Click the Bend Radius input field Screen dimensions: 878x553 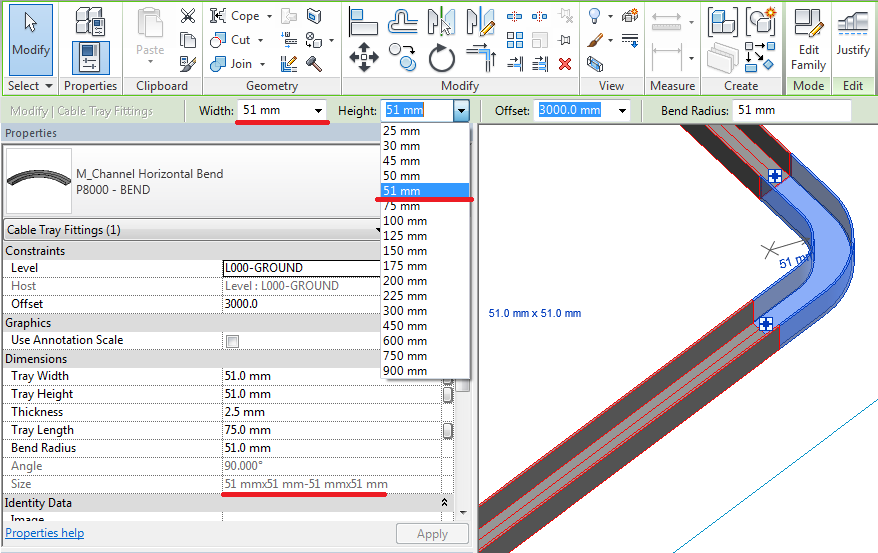click(x=792, y=110)
